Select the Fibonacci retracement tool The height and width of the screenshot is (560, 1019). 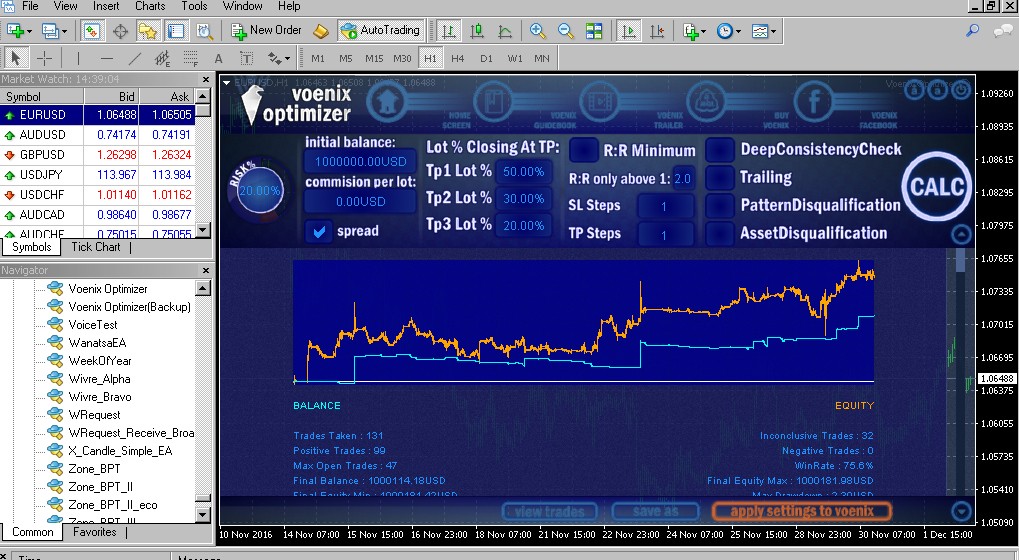point(190,58)
